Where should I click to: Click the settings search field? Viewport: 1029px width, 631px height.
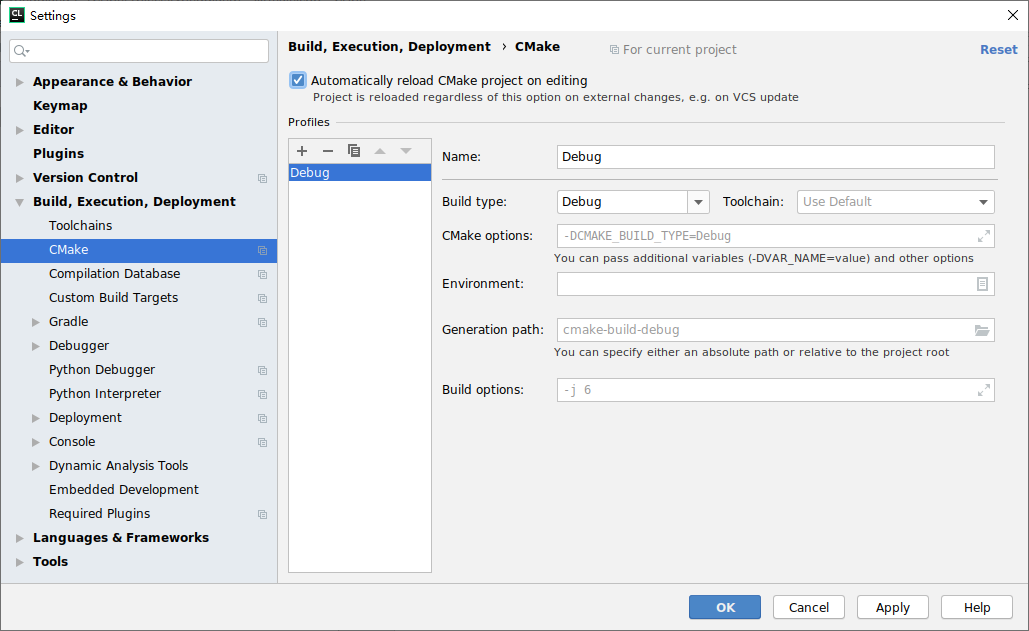[138, 50]
